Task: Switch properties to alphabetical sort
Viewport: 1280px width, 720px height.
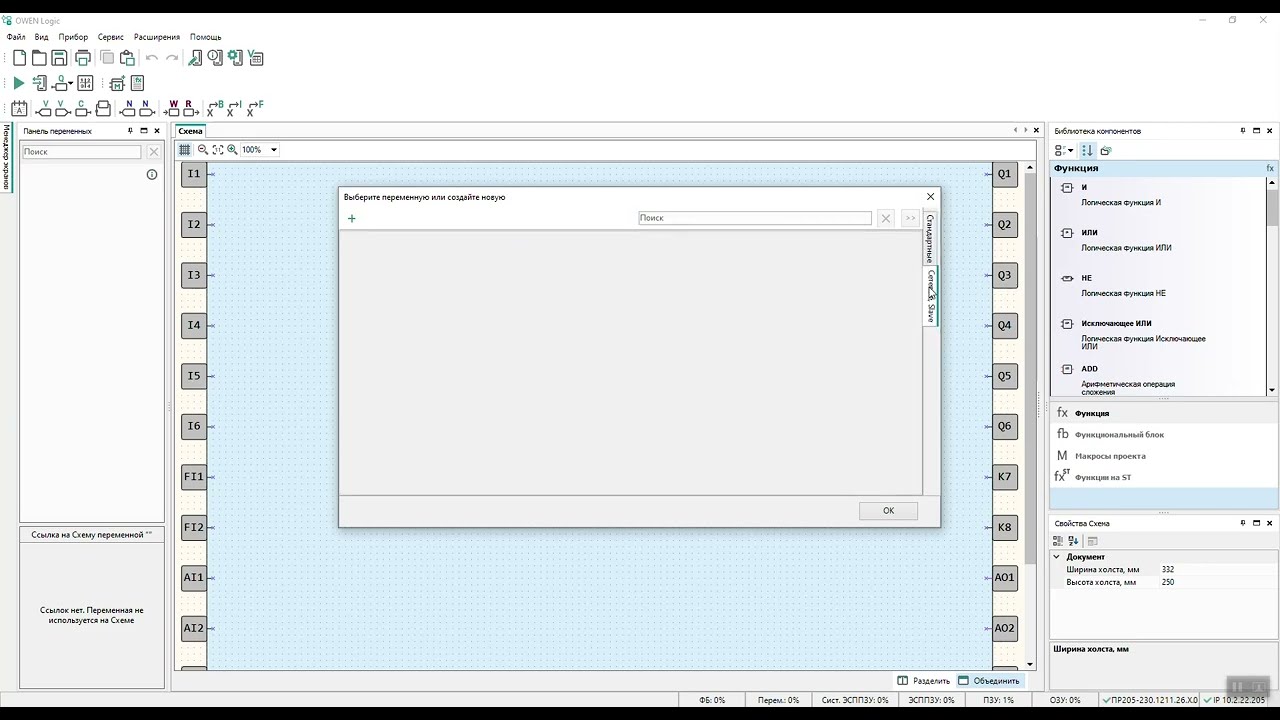Action: 1073,541
